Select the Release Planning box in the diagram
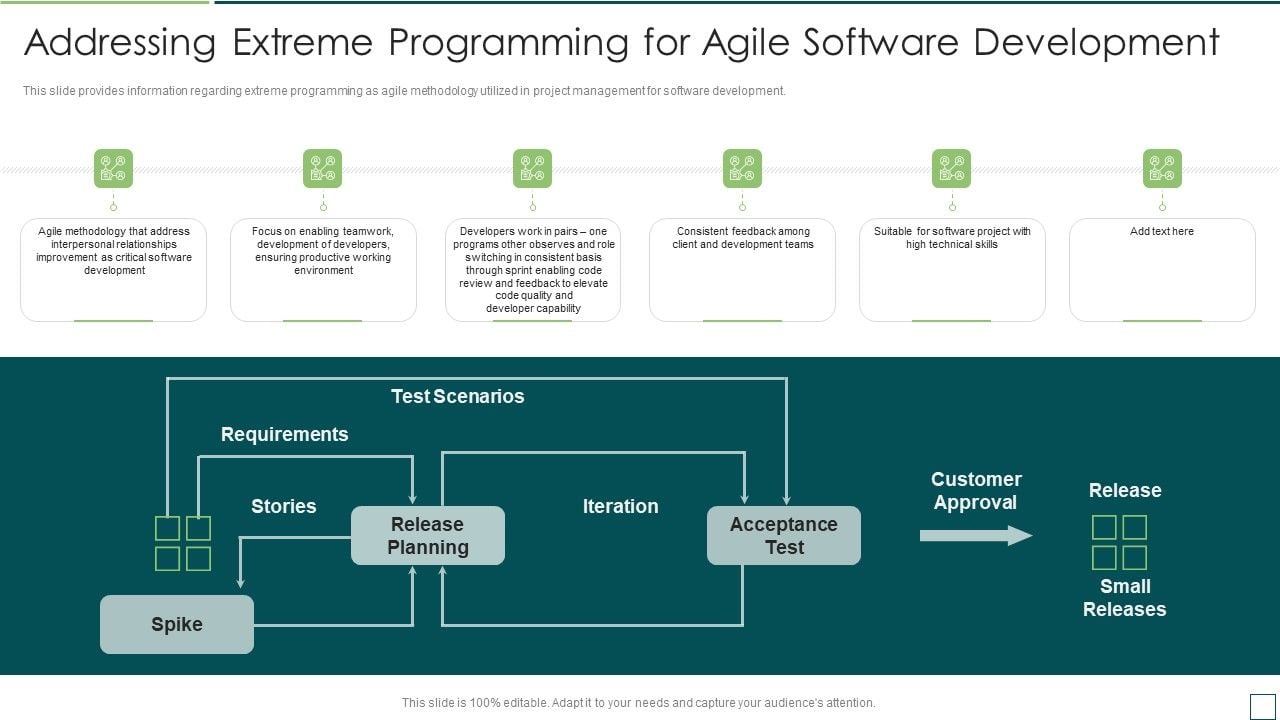This screenshot has width=1280, height=720. coord(428,535)
